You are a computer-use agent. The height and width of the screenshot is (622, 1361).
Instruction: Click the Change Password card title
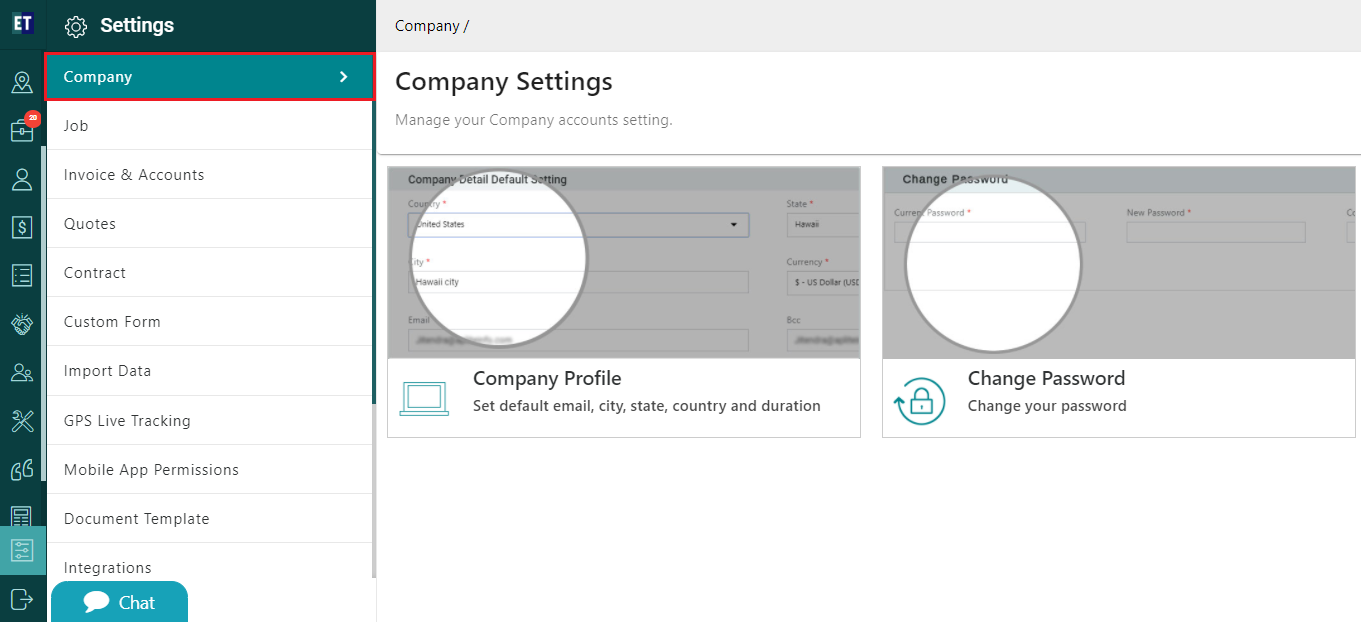[x=1046, y=379]
